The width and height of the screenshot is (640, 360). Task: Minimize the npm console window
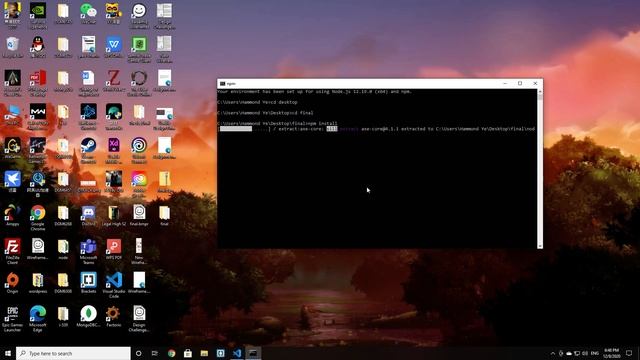[x=505, y=83]
